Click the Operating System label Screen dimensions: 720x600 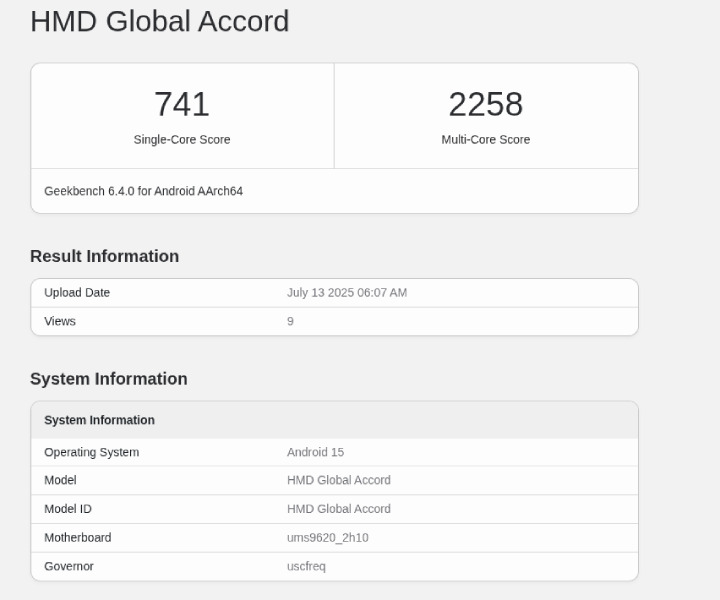[x=92, y=452]
